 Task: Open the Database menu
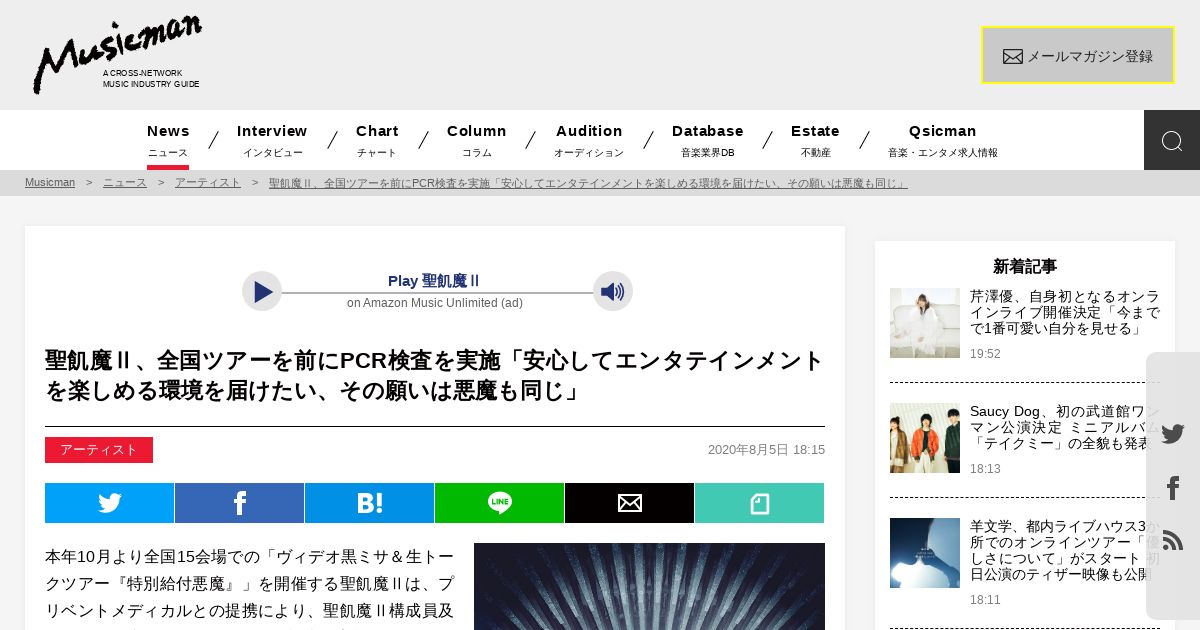click(708, 140)
